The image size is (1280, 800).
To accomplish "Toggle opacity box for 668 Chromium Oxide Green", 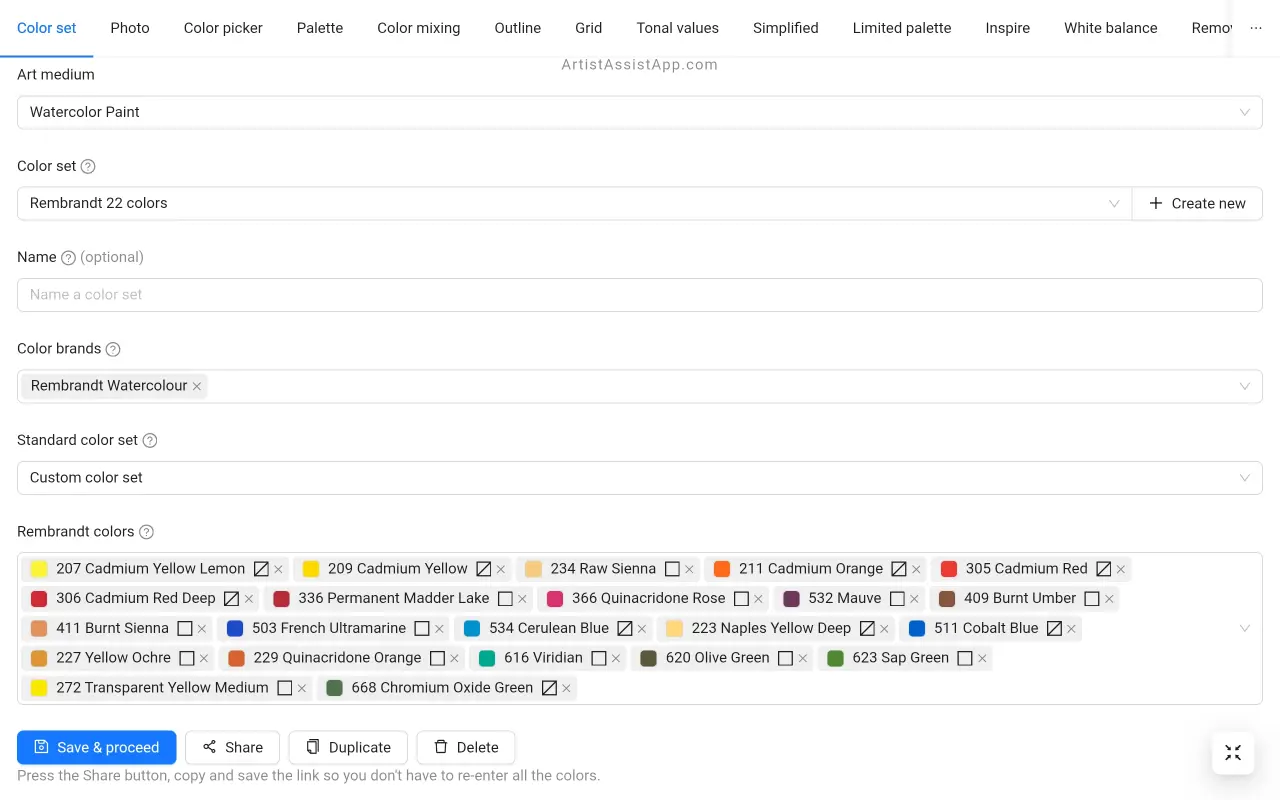I will coord(549,688).
